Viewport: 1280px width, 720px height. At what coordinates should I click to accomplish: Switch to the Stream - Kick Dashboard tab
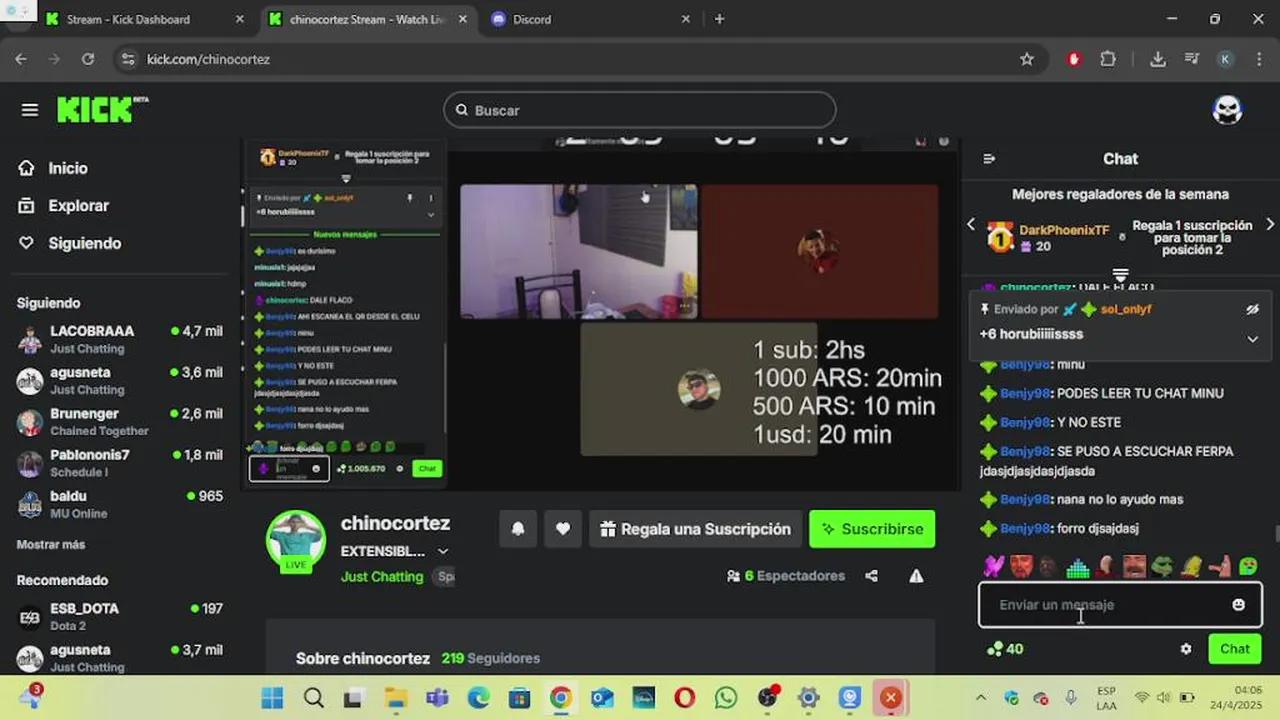[144, 19]
